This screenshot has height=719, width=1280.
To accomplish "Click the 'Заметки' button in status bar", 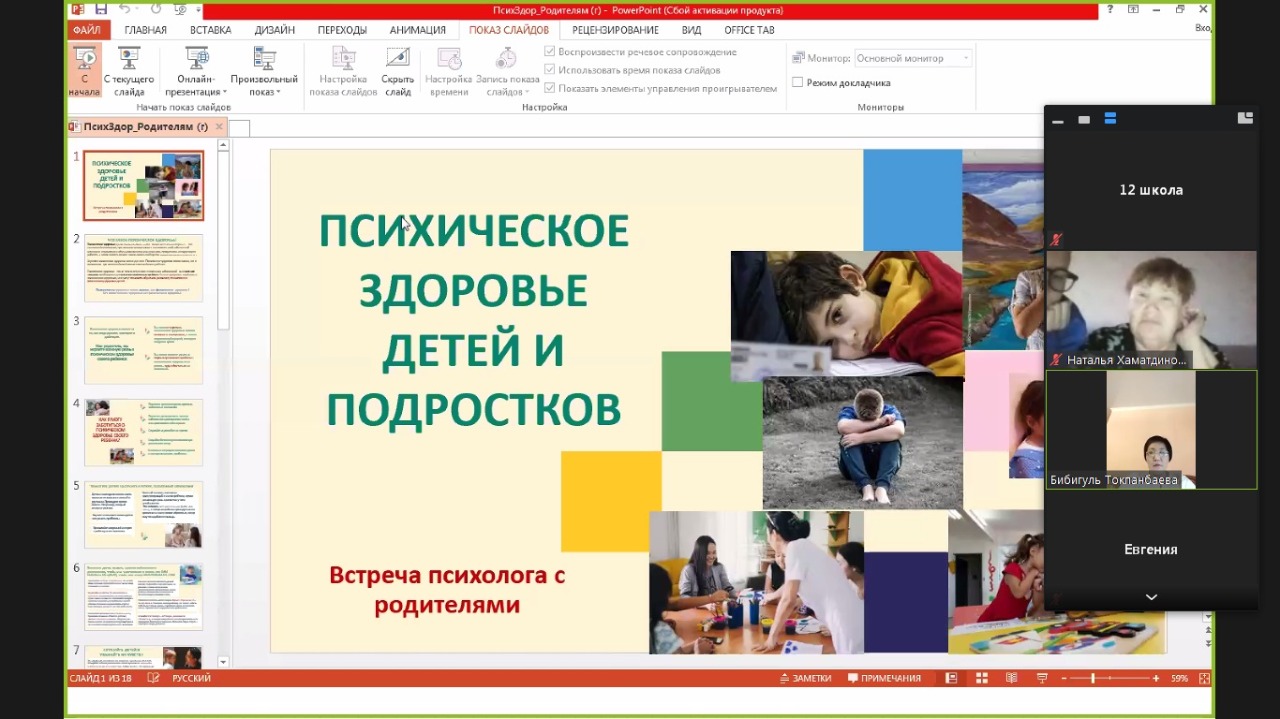I will tap(805, 678).
